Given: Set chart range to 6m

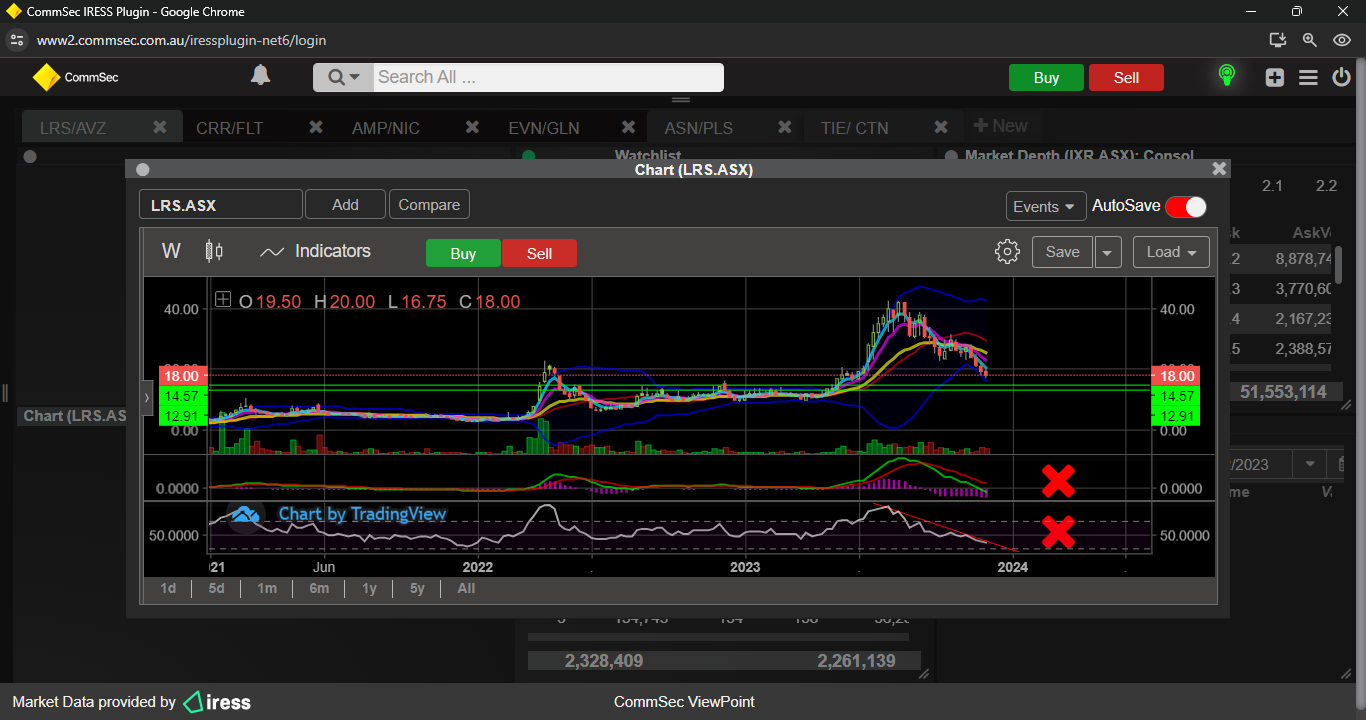Looking at the screenshot, I should (319, 588).
